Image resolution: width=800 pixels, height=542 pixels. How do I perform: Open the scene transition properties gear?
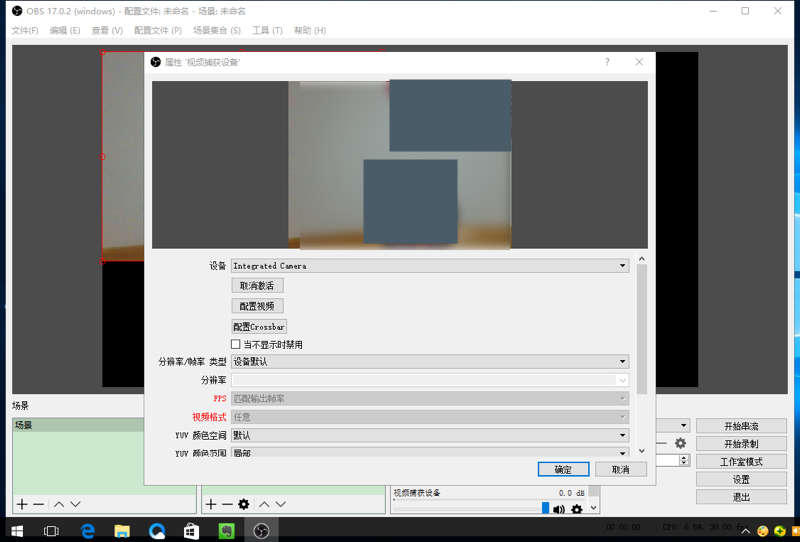[x=680, y=444]
